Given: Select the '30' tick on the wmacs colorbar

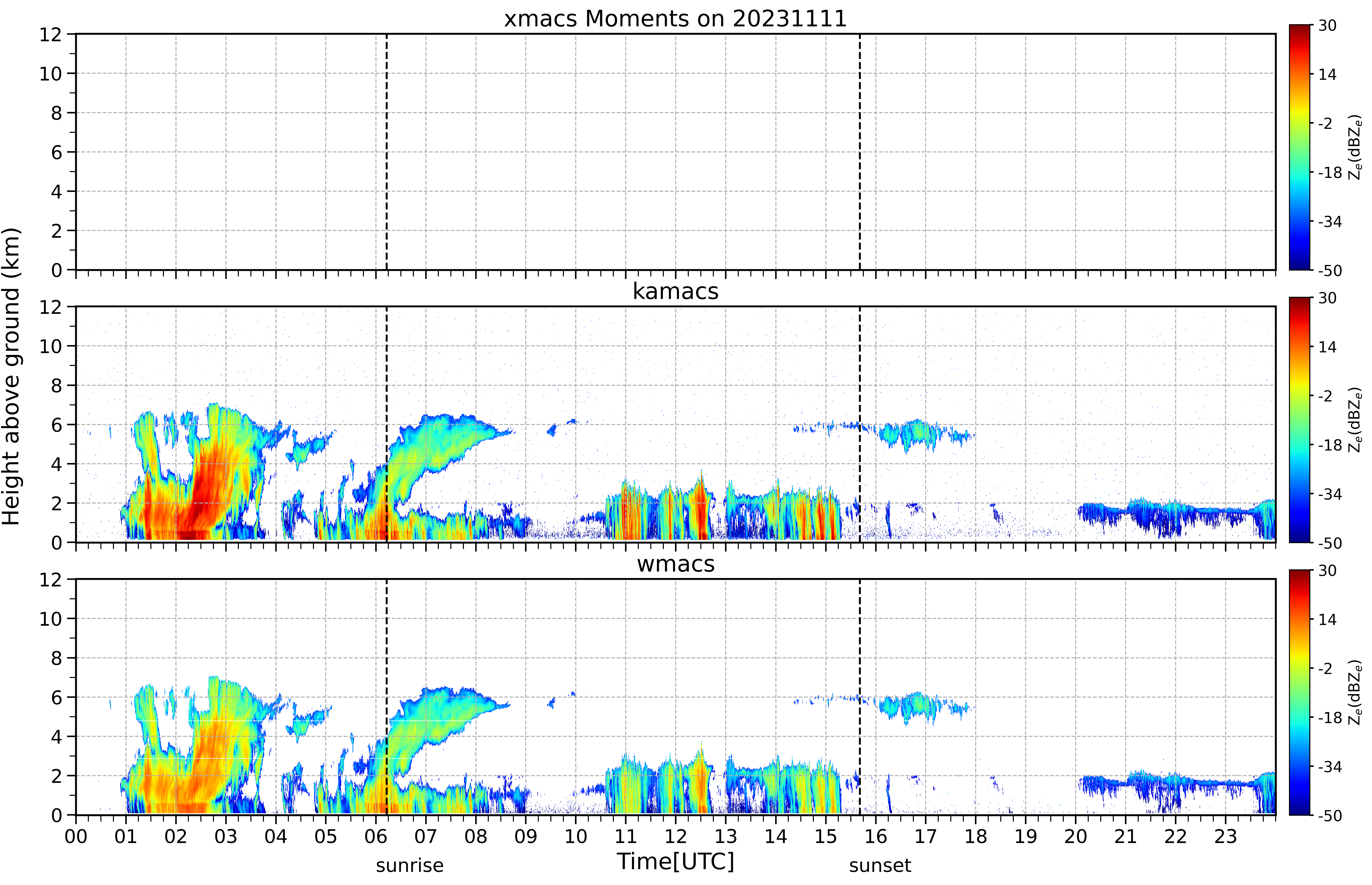Looking at the screenshot, I should (x=1327, y=571).
